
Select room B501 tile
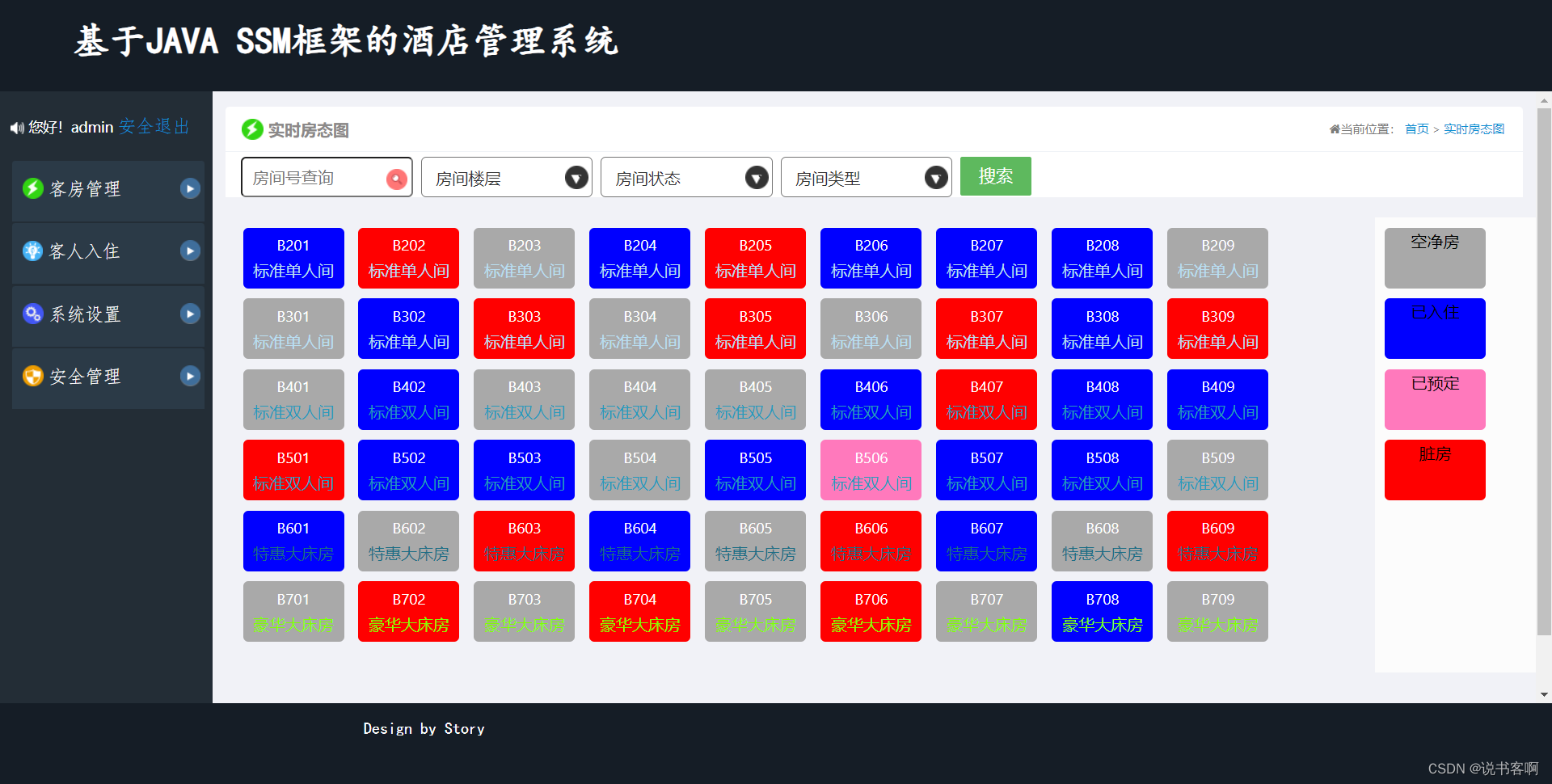pyautogui.click(x=293, y=470)
